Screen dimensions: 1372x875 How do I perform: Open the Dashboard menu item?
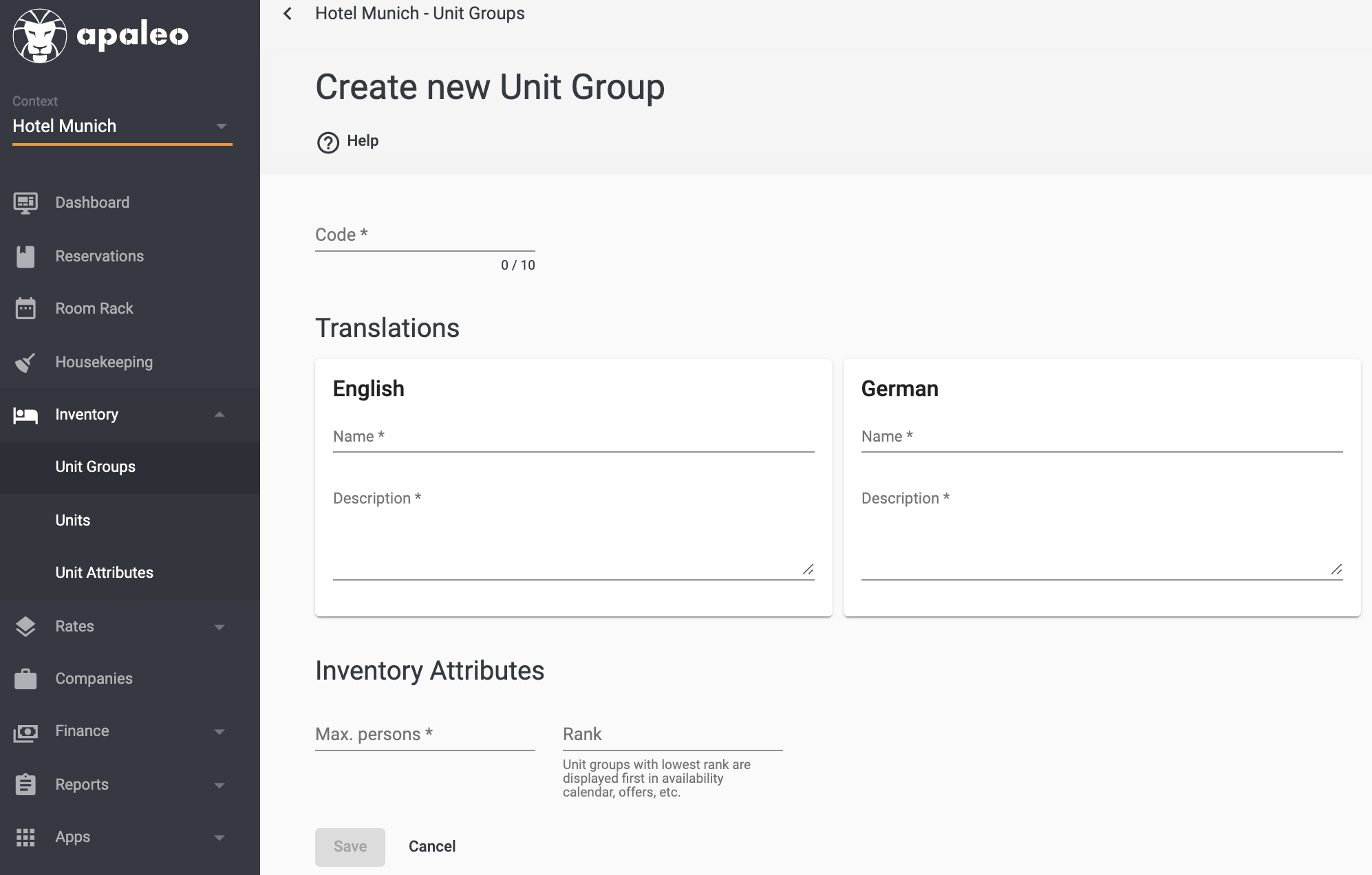point(130,203)
